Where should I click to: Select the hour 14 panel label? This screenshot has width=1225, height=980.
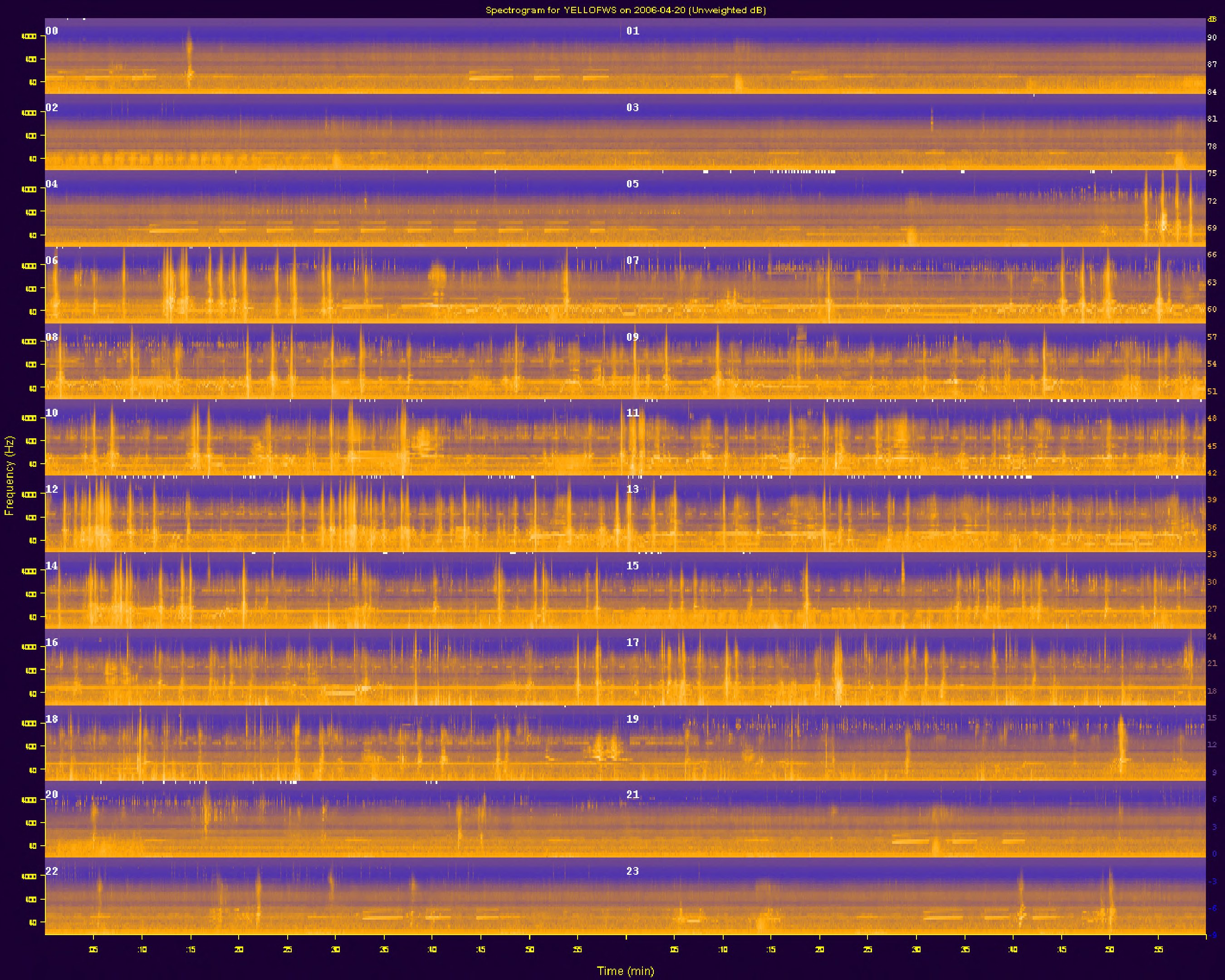pos(52,565)
